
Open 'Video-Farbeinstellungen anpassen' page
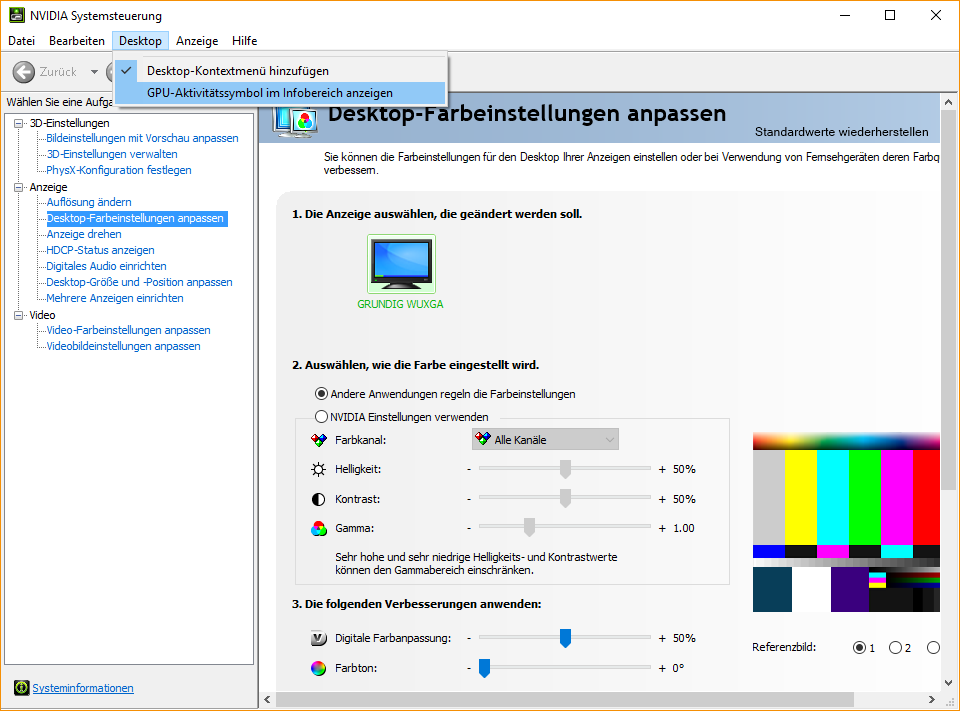pyautogui.click(x=129, y=330)
